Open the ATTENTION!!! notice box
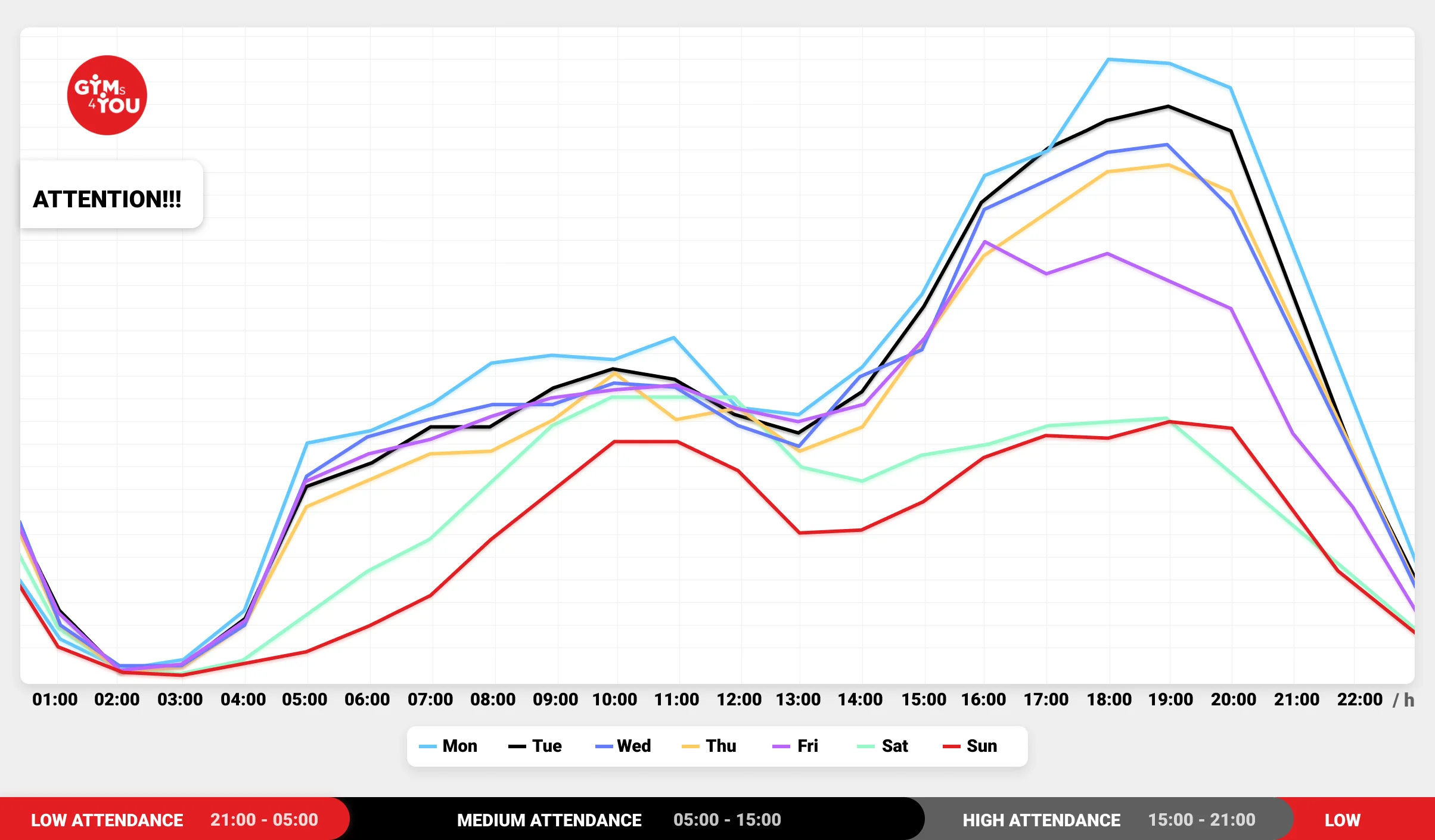Screen dimensions: 1435x840 click(x=111, y=194)
